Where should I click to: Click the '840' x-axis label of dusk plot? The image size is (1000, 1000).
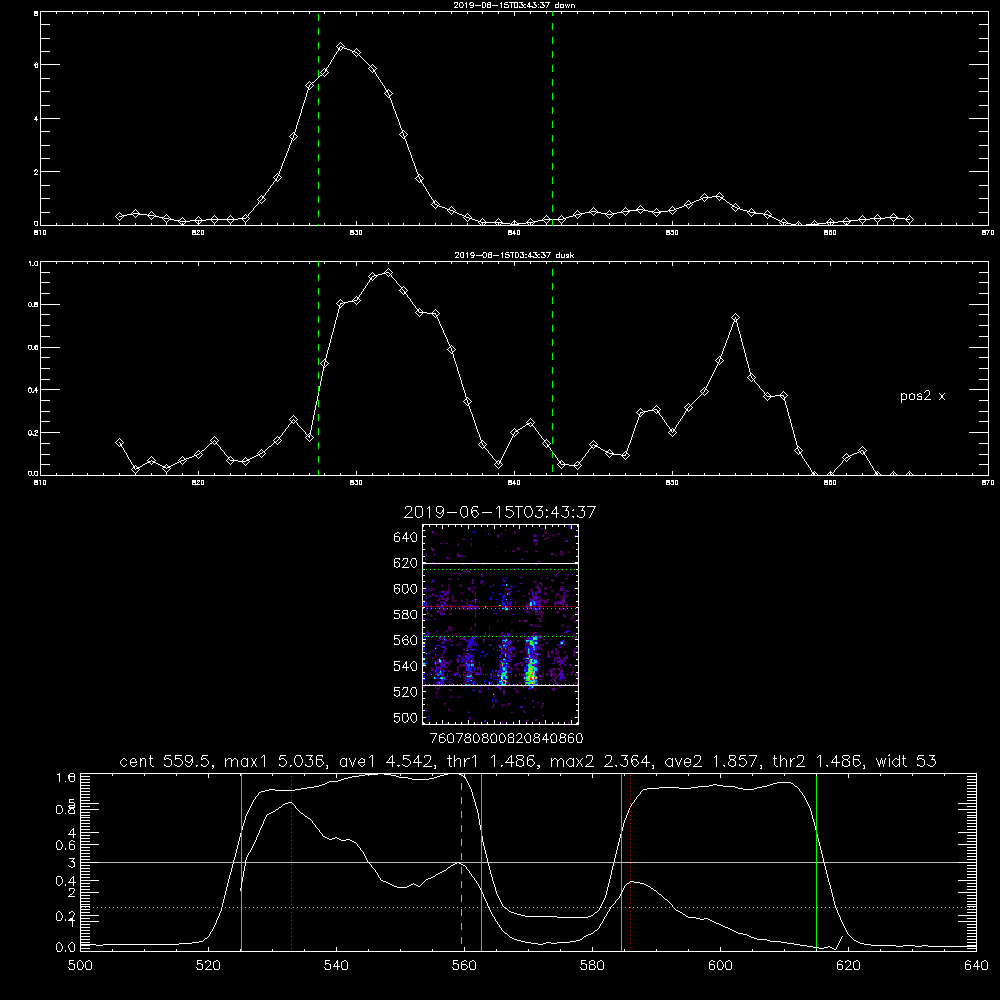click(x=514, y=483)
